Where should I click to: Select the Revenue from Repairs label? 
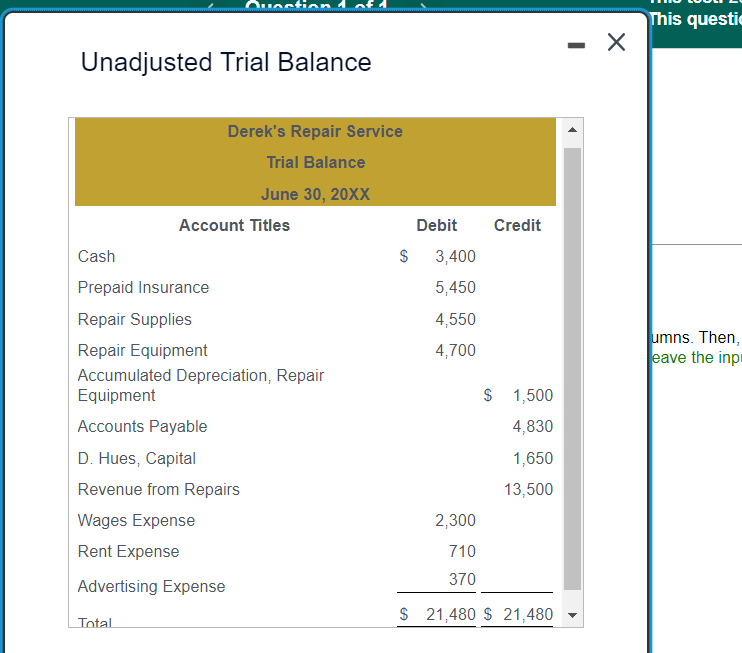[x=159, y=489]
